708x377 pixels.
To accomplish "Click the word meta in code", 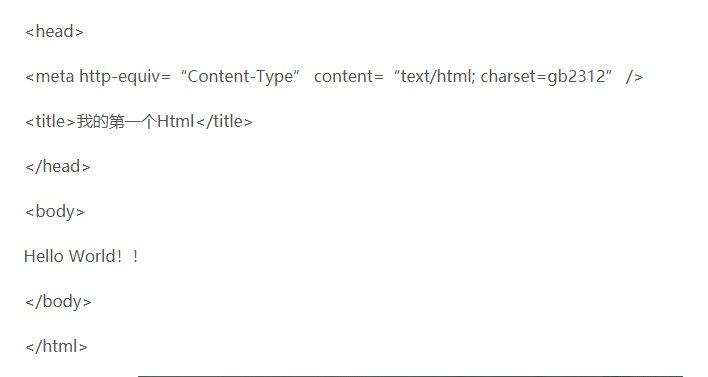I will [54, 76].
